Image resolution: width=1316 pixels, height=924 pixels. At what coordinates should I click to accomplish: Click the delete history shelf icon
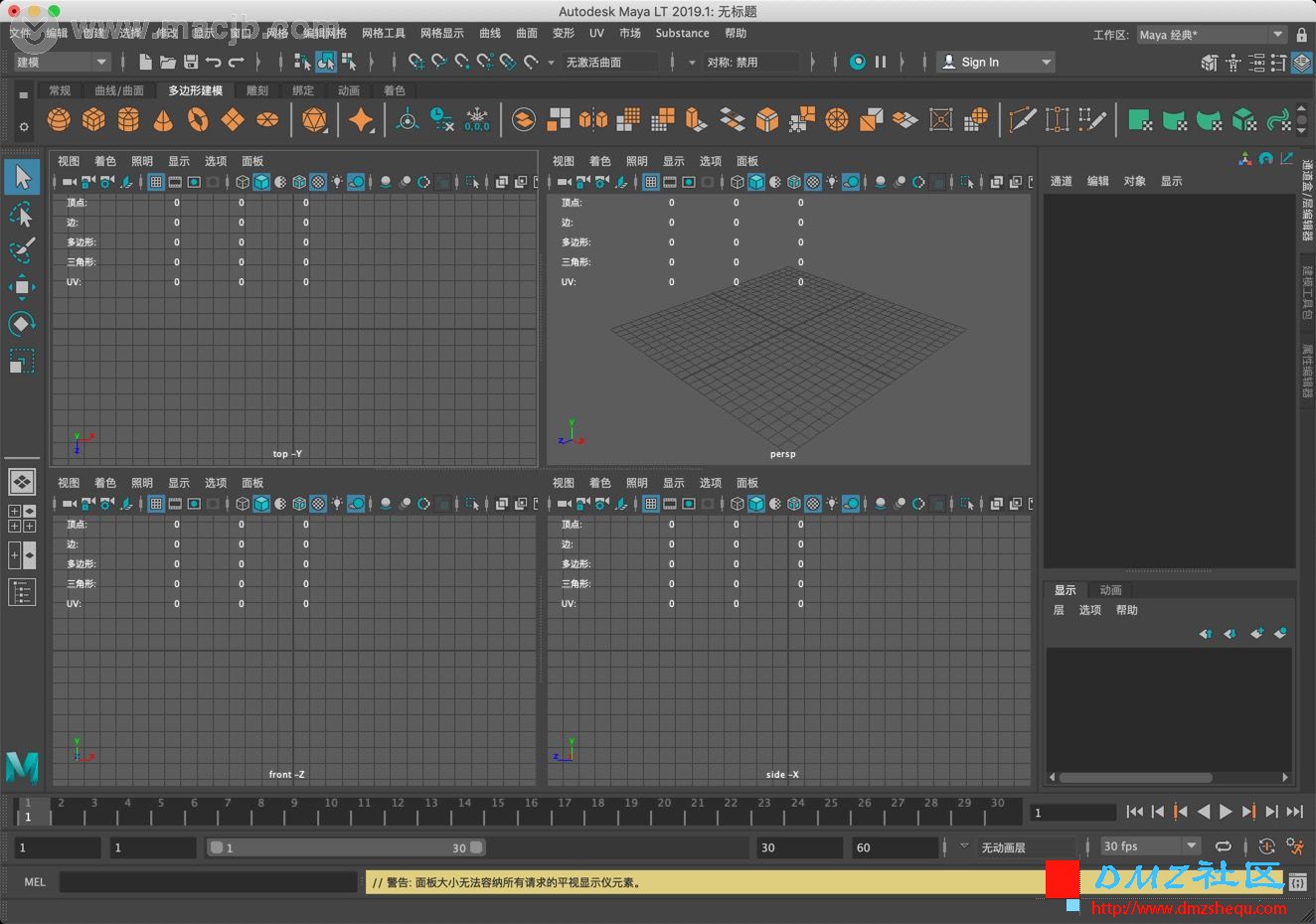[x=442, y=120]
